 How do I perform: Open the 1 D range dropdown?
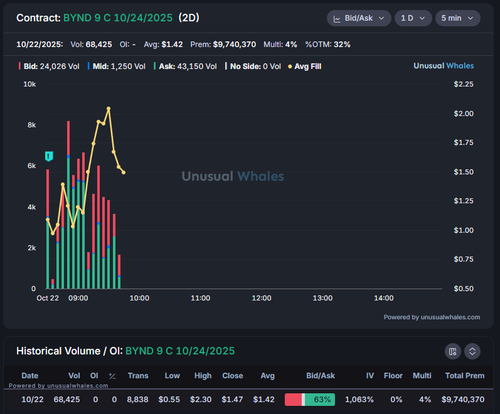(x=413, y=18)
